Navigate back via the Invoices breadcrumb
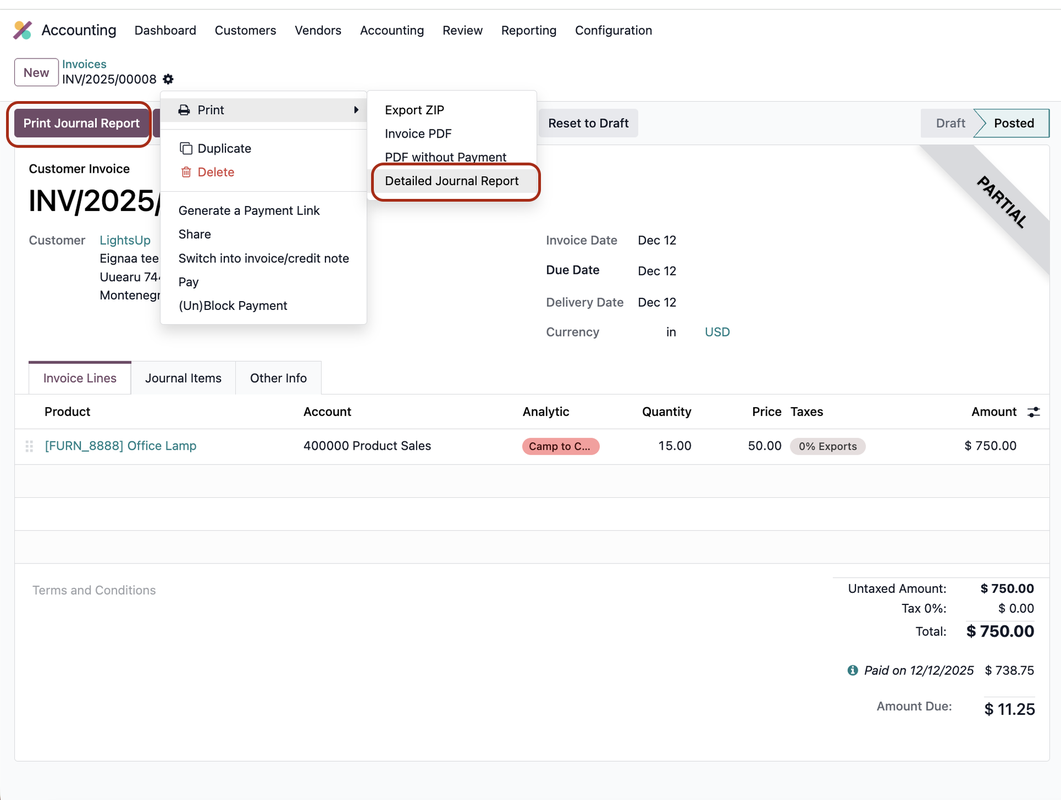Screen dimensions: 1061x800 [x=84, y=63]
